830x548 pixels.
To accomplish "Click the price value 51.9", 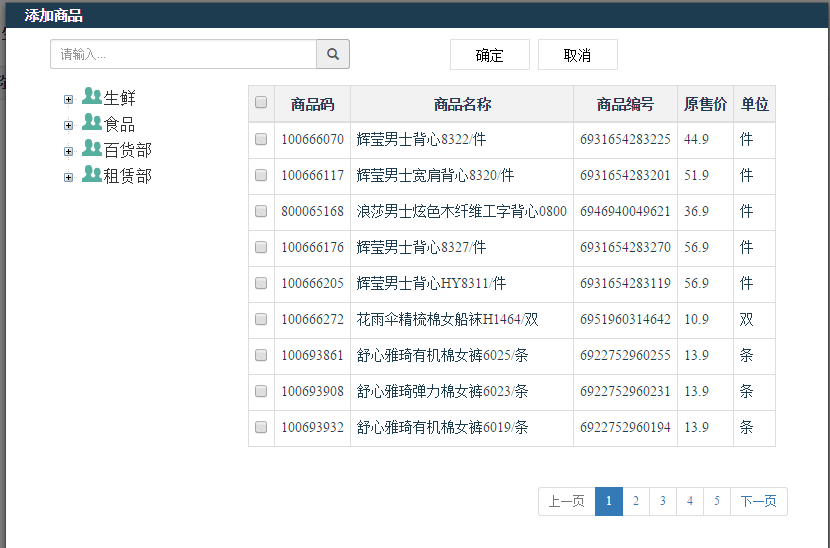I will (696, 175).
